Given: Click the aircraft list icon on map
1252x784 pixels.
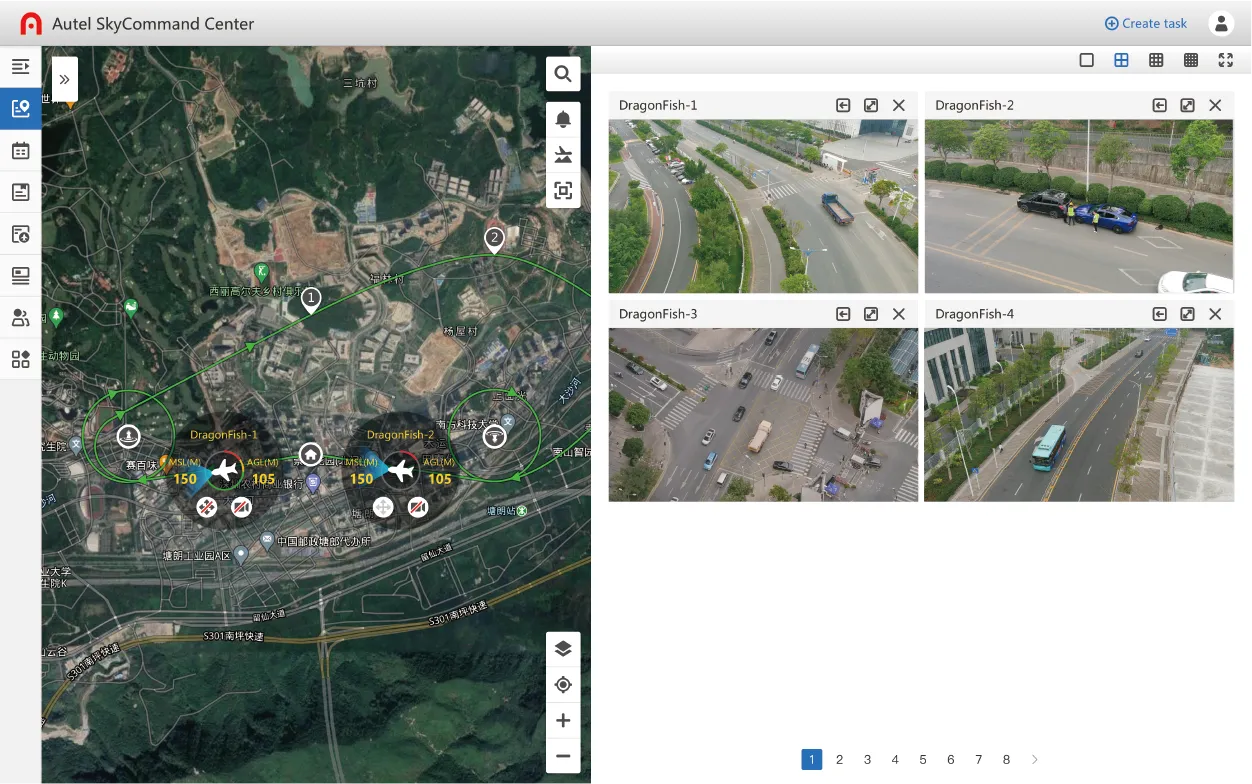Looking at the screenshot, I should click(563, 155).
